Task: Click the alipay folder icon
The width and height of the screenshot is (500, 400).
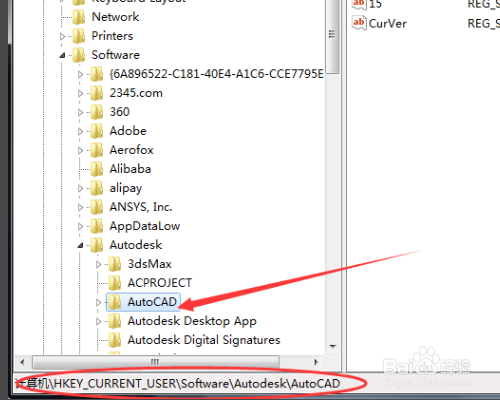Action: pos(97,188)
